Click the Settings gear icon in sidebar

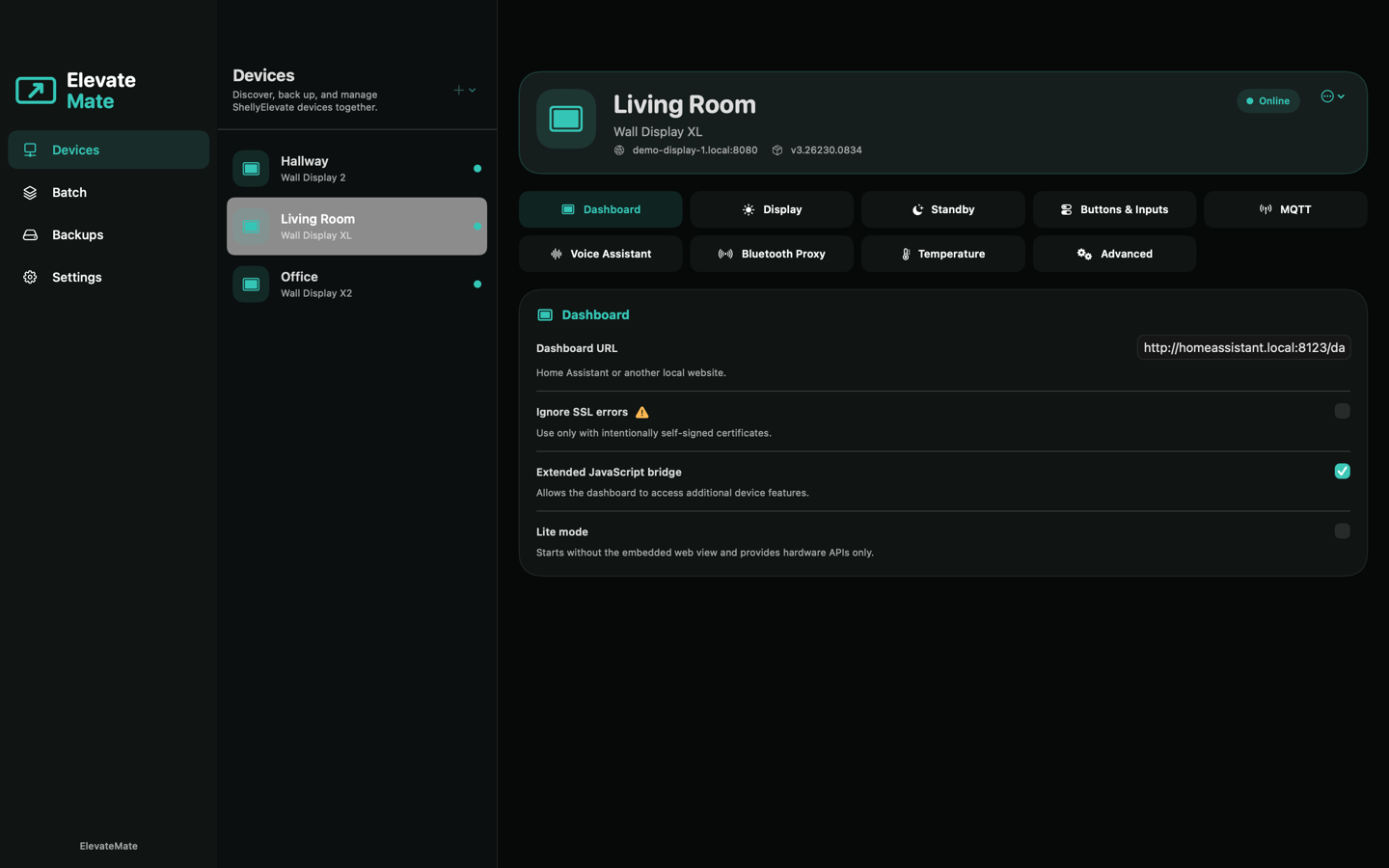pyautogui.click(x=30, y=277)
